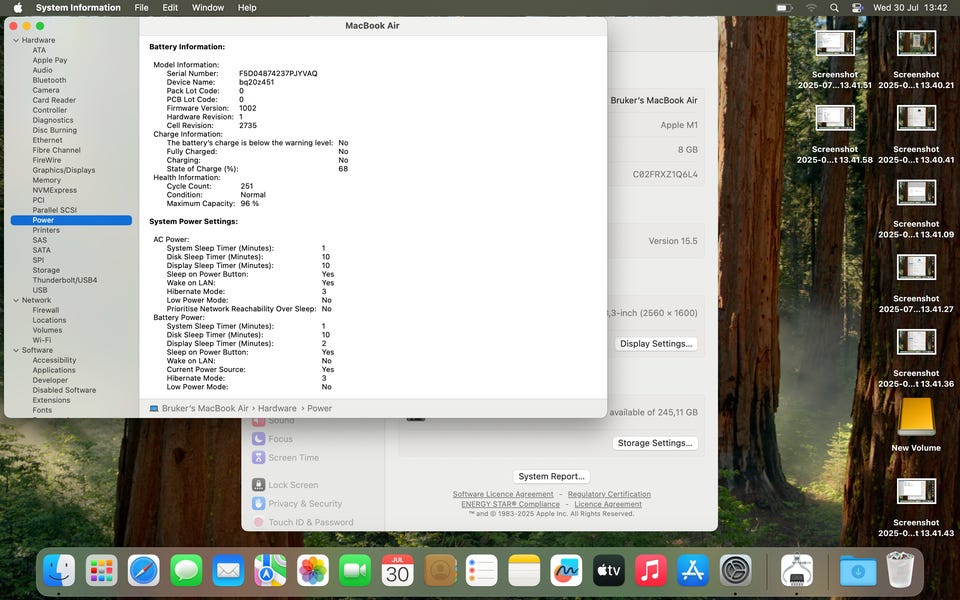Select Graphics/Displays in sidebar
Image resolution: width=960 pixels, height=600 pixels.
(x=64, y=170)
